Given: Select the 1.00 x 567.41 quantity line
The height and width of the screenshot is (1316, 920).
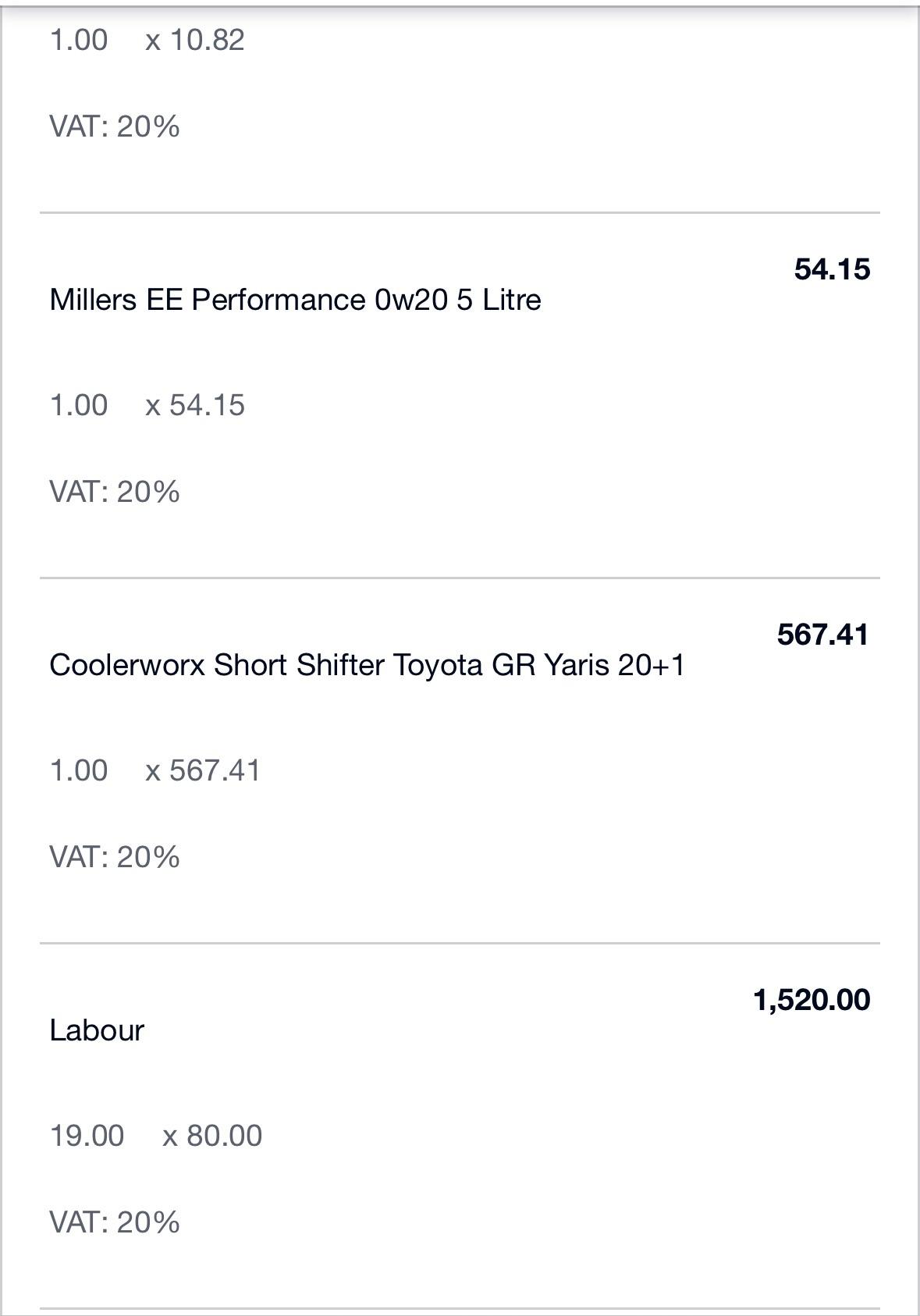Looking at the screenshot, I should point(155,770).
